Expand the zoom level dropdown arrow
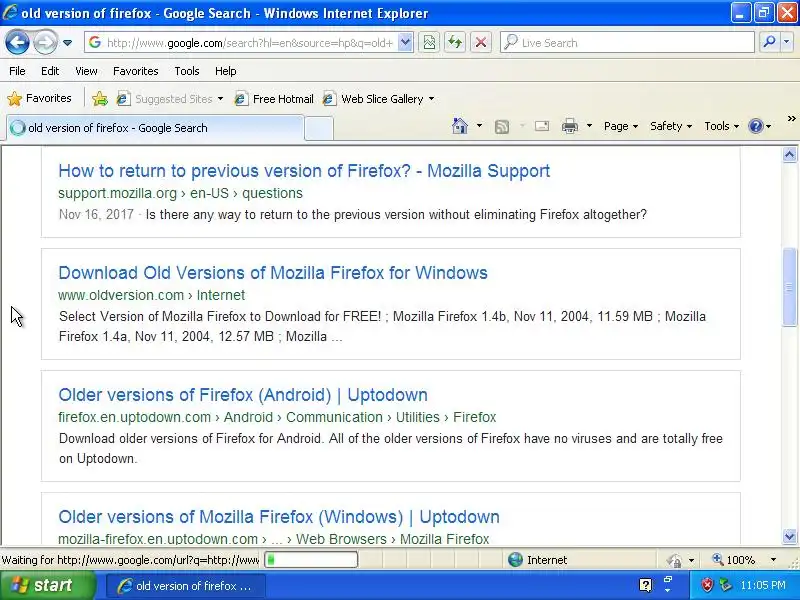The width and height of the screenshot is (800, 600). [773, 560]
